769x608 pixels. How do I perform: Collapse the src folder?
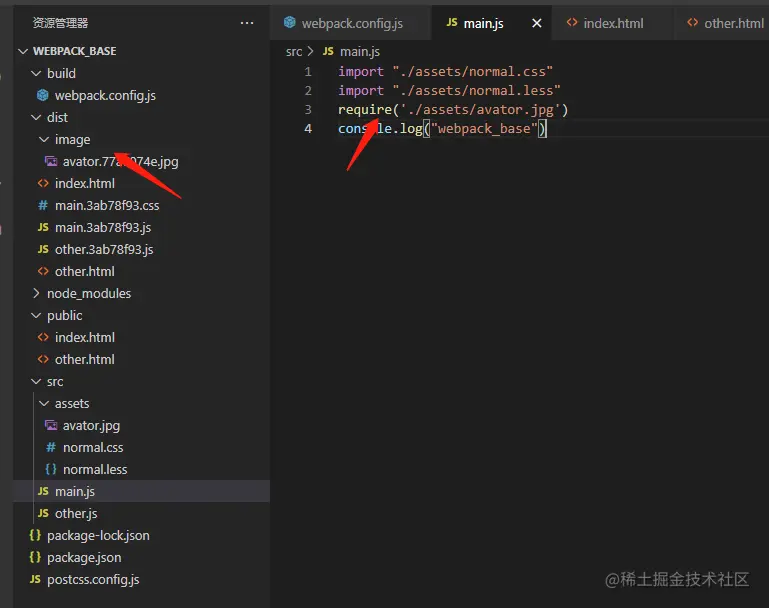click(x=36, y=381)
